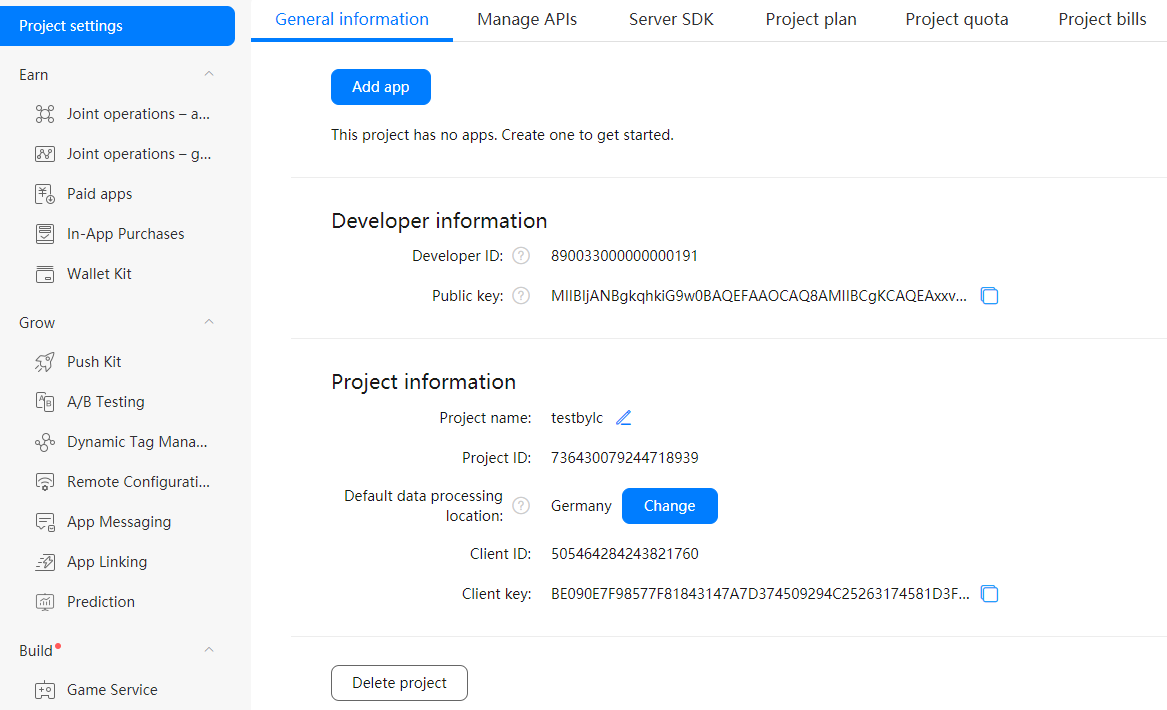
Task: Change the default data processing location
Action: click(669, 506)
